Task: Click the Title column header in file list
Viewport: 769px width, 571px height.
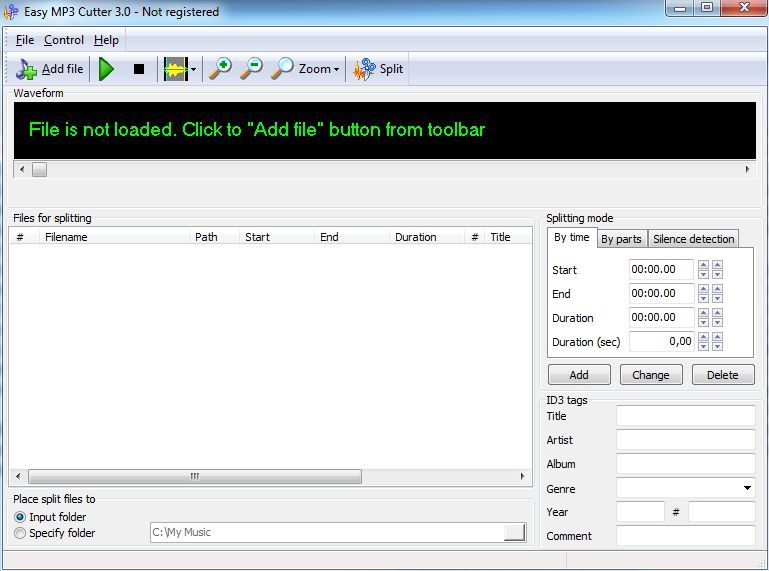Action: point(508,237)
